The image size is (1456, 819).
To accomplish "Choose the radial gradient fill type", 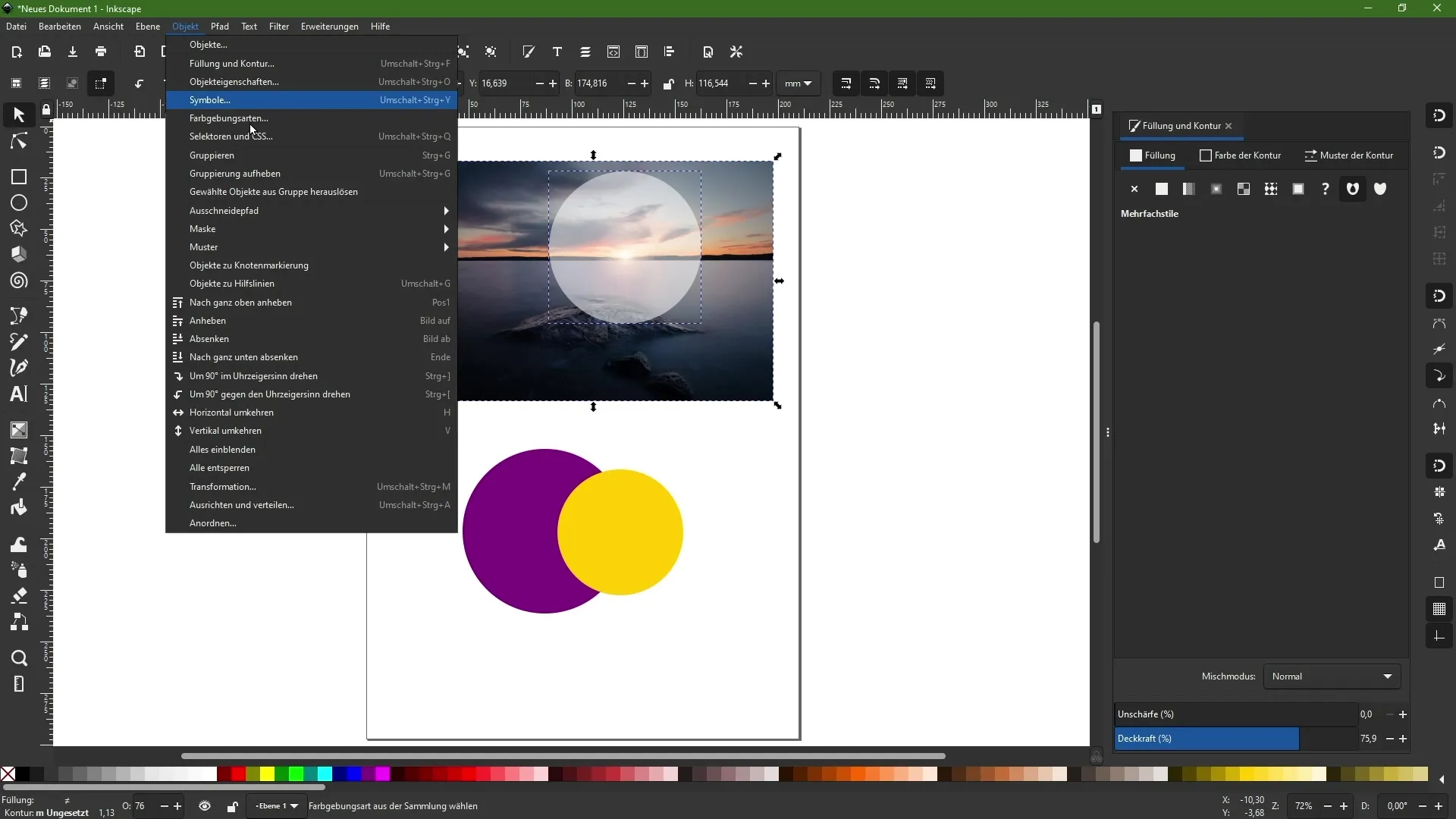I will click(x=1216, y=189).
